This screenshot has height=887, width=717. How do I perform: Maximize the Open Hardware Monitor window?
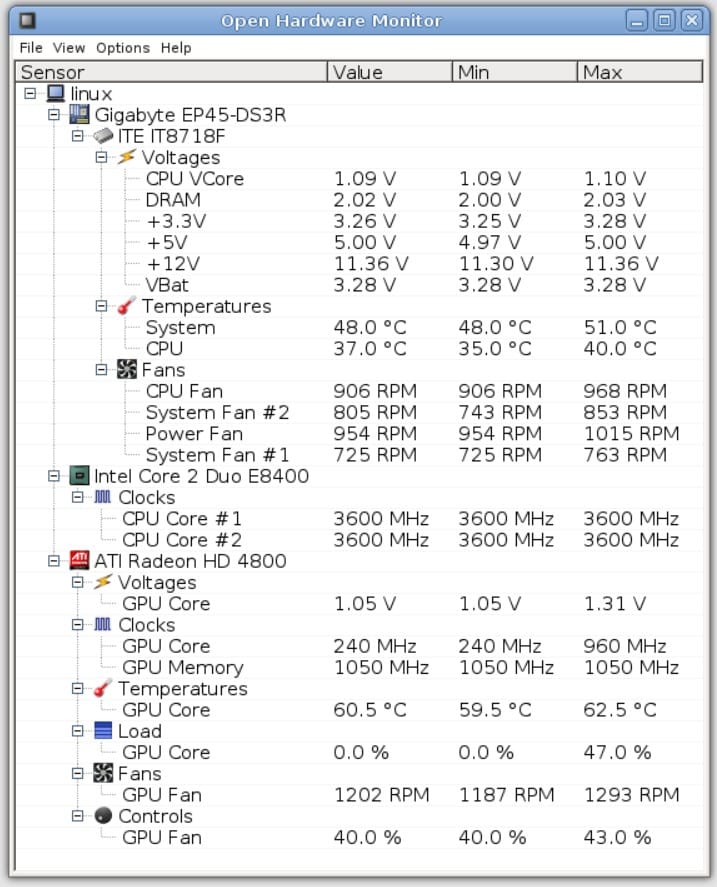point(664,21)
